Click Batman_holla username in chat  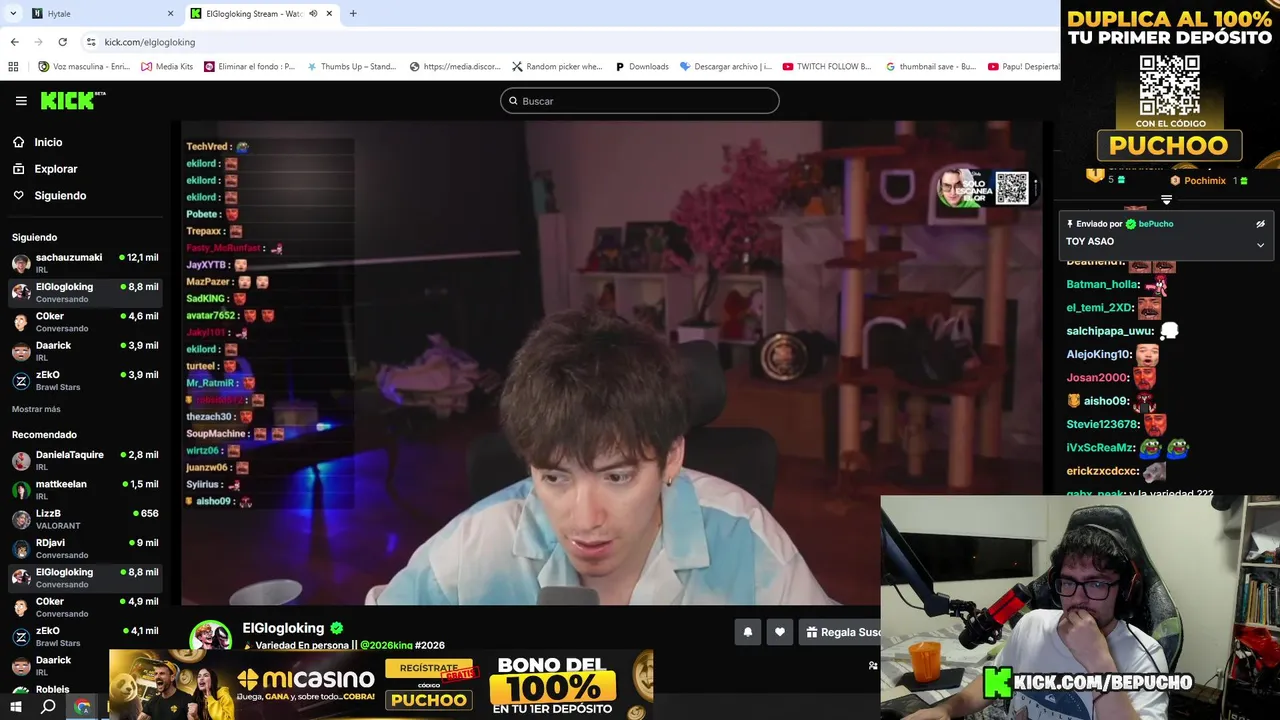click(1102, 284)
